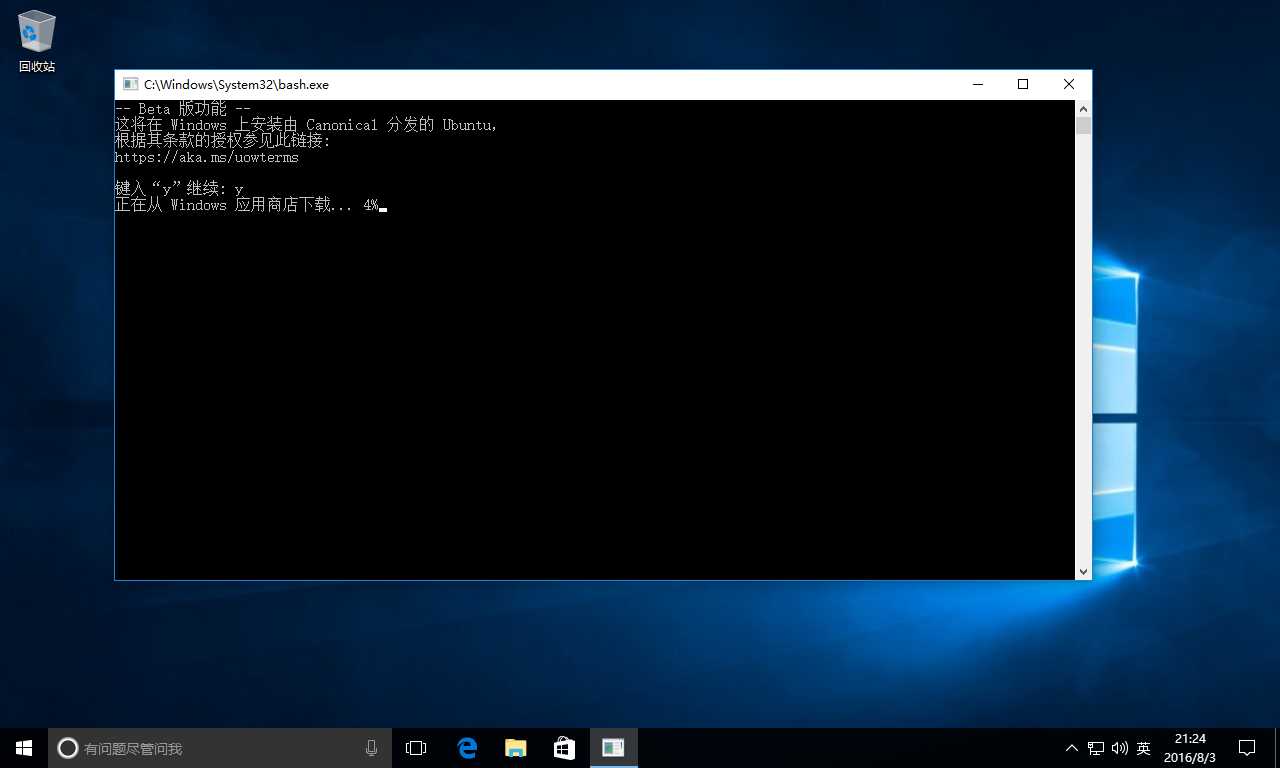Show hidden system tray icons
This screenshot has width=1280, height=768.
click(1072, 748)
